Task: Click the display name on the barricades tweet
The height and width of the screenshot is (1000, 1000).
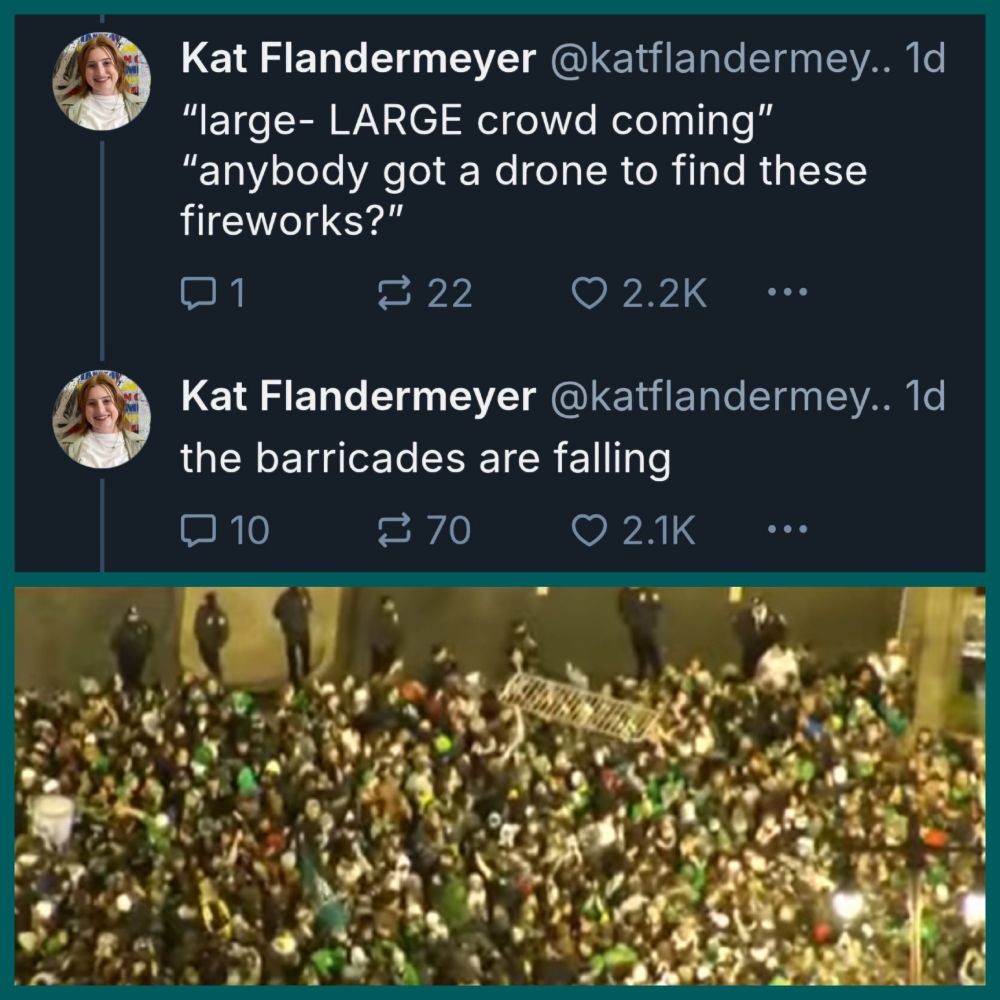Action: coord(358,397)
